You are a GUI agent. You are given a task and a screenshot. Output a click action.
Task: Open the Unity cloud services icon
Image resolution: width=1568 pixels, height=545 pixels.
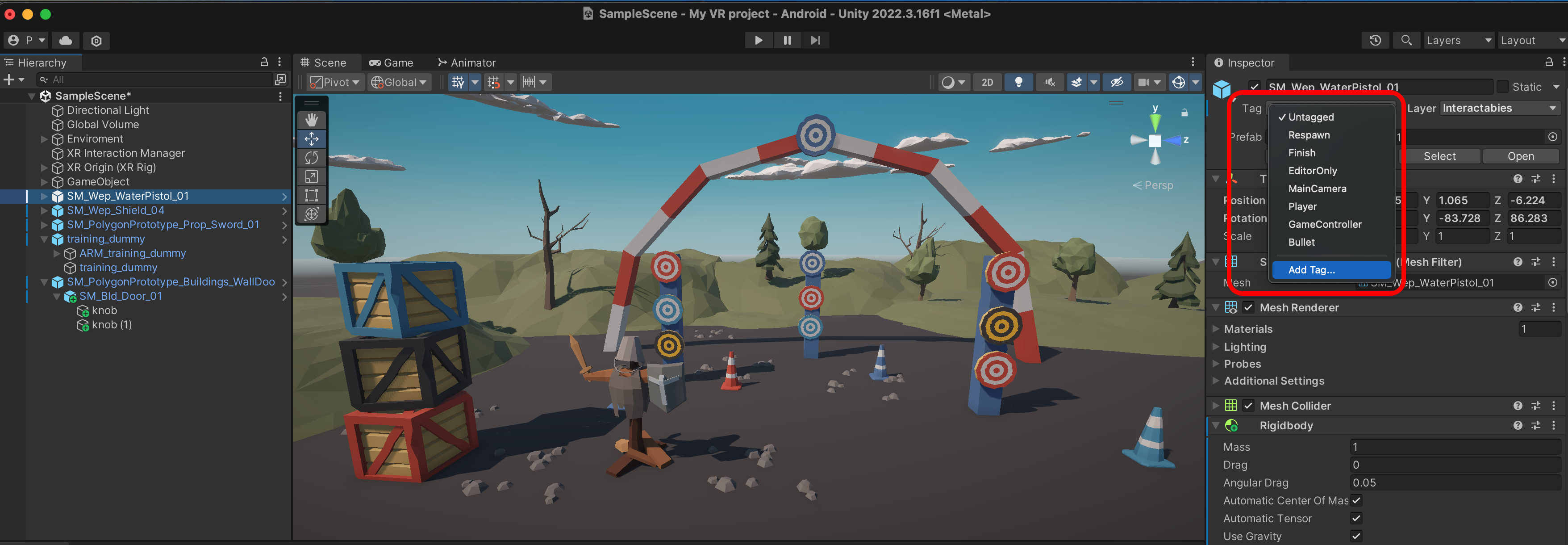coord(66,40)
